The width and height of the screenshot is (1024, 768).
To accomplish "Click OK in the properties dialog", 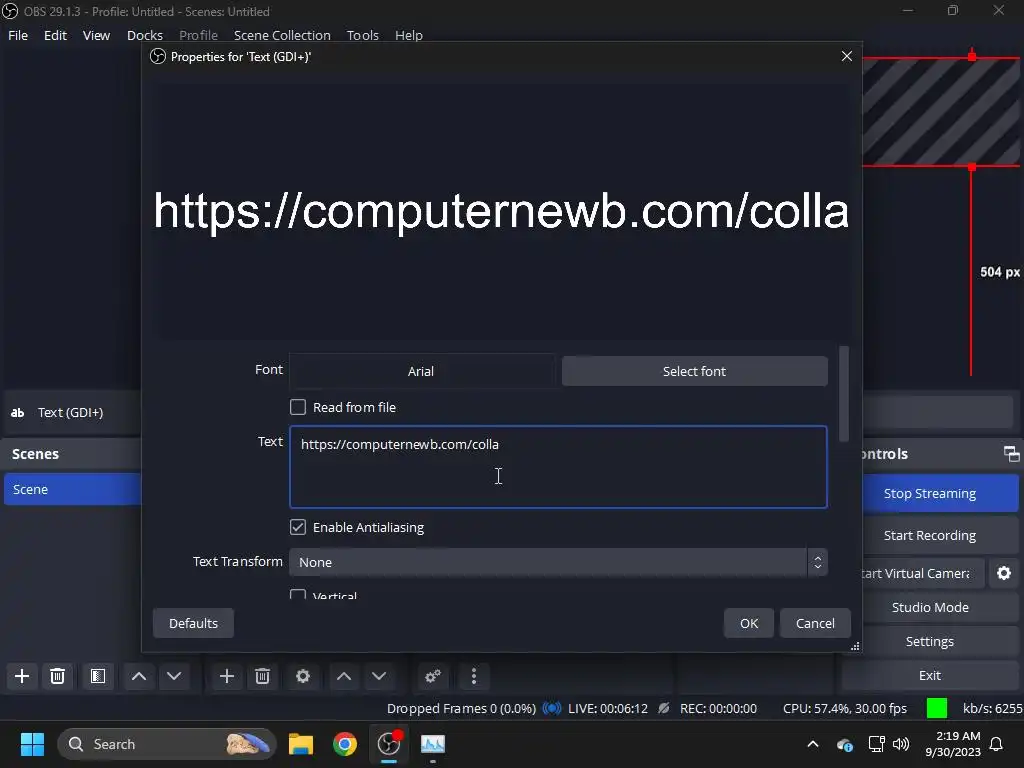I will pyautogui.click(x=749, y=623).
